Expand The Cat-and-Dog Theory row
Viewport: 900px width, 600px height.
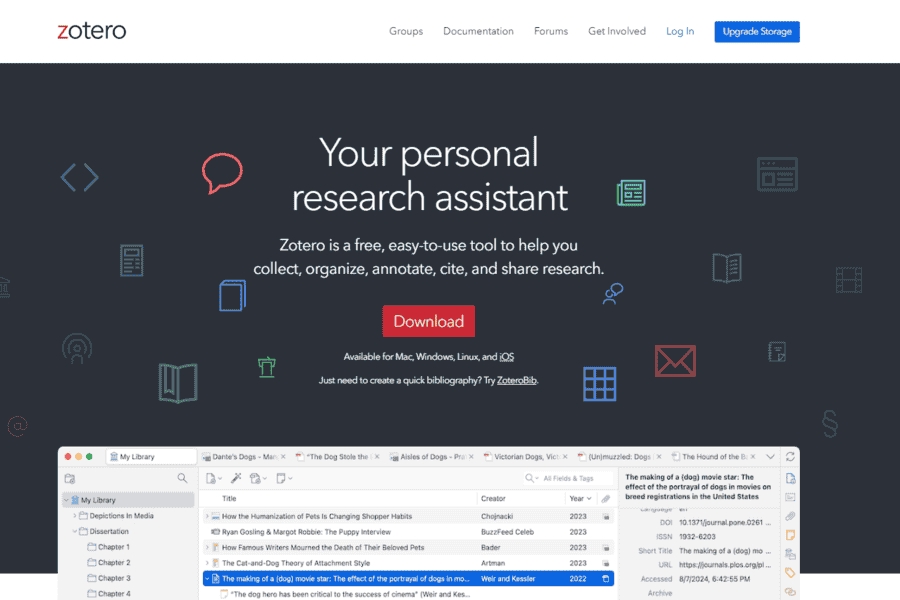coord(207,563)
